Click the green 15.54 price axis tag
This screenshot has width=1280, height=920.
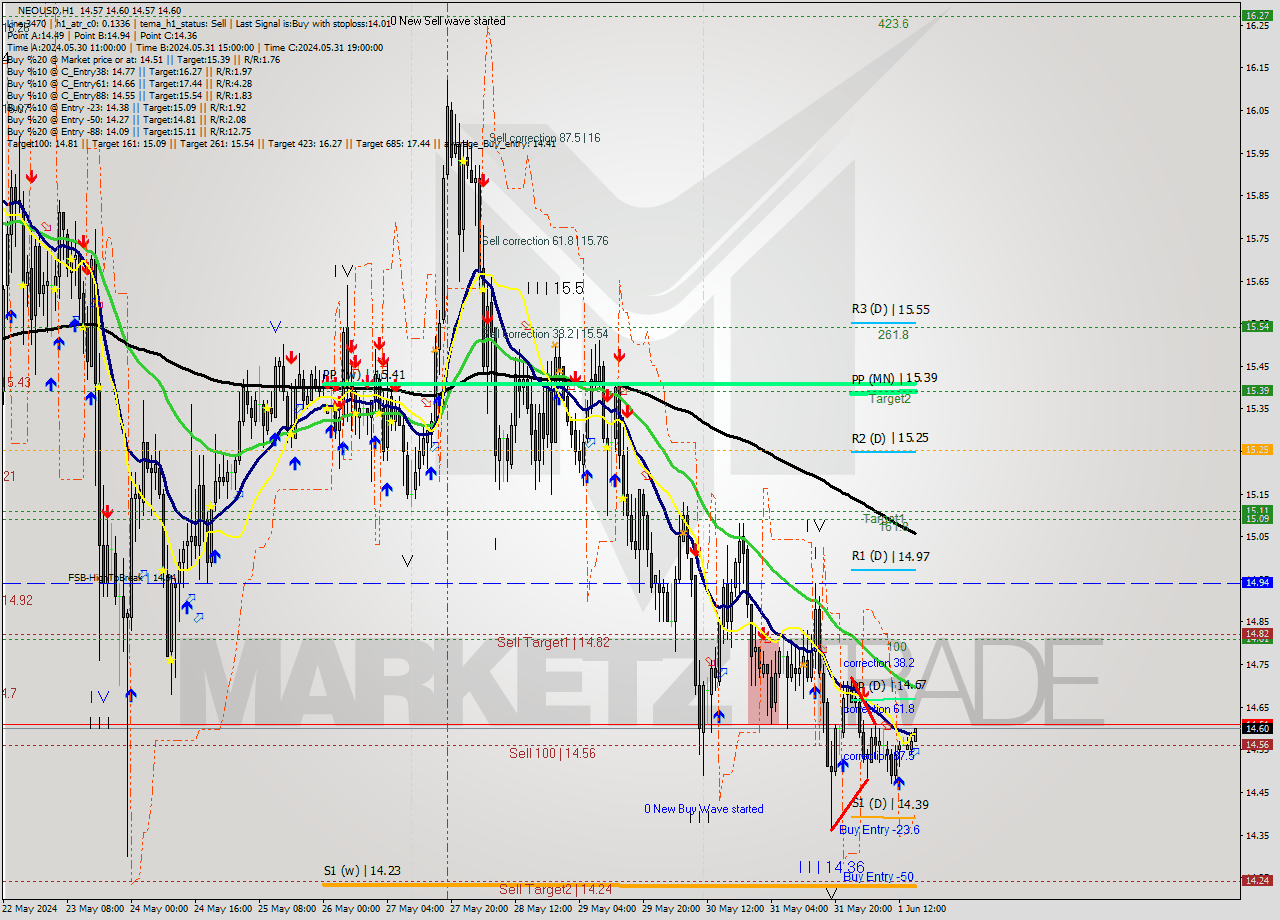point(1256,326)
